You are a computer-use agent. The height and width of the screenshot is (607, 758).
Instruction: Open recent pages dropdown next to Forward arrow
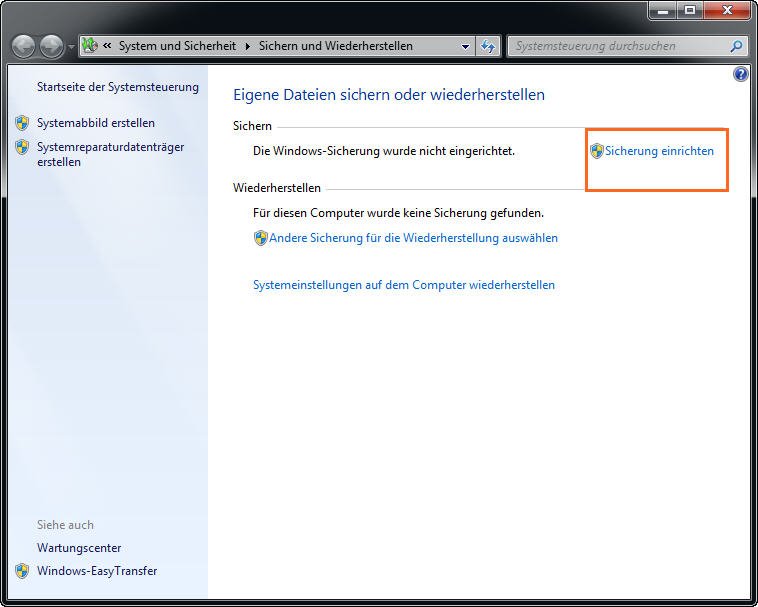tap(71, 47)
